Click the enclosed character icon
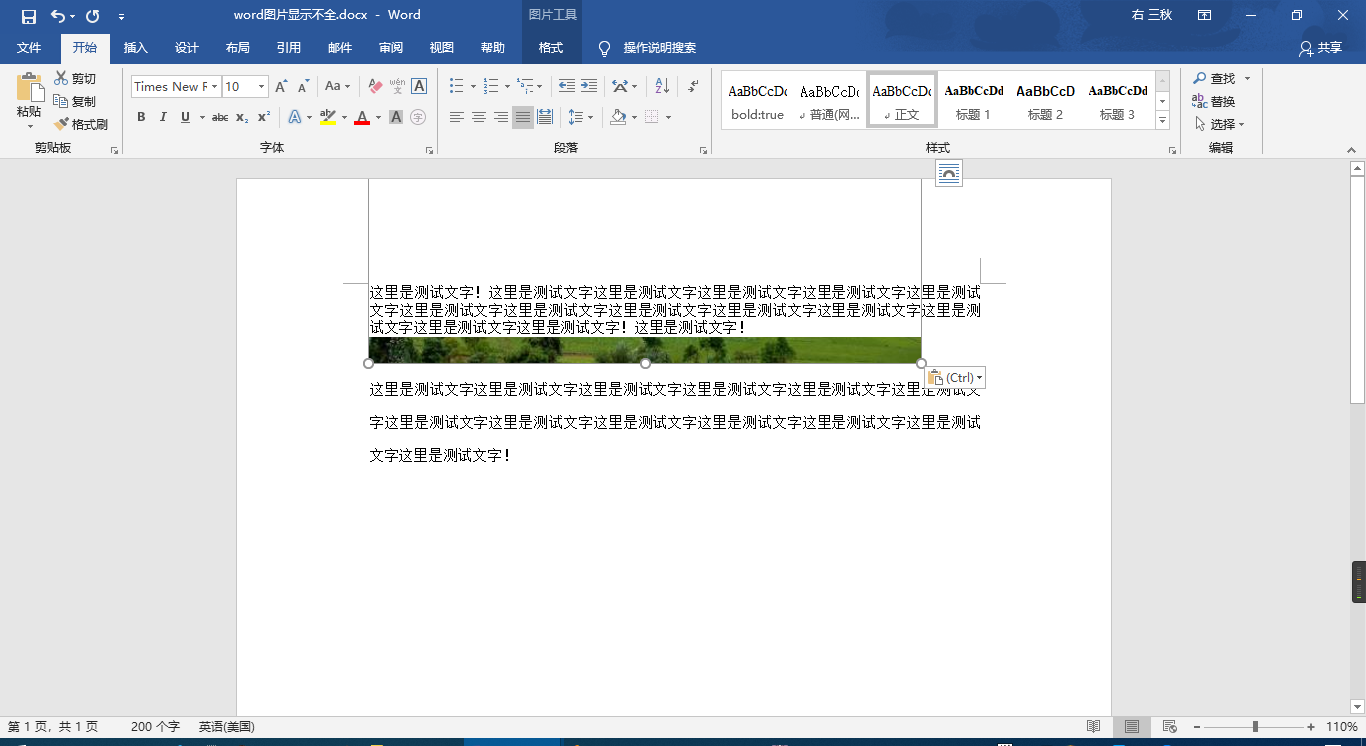1366x746 pixels. click(x=418, y=117)
